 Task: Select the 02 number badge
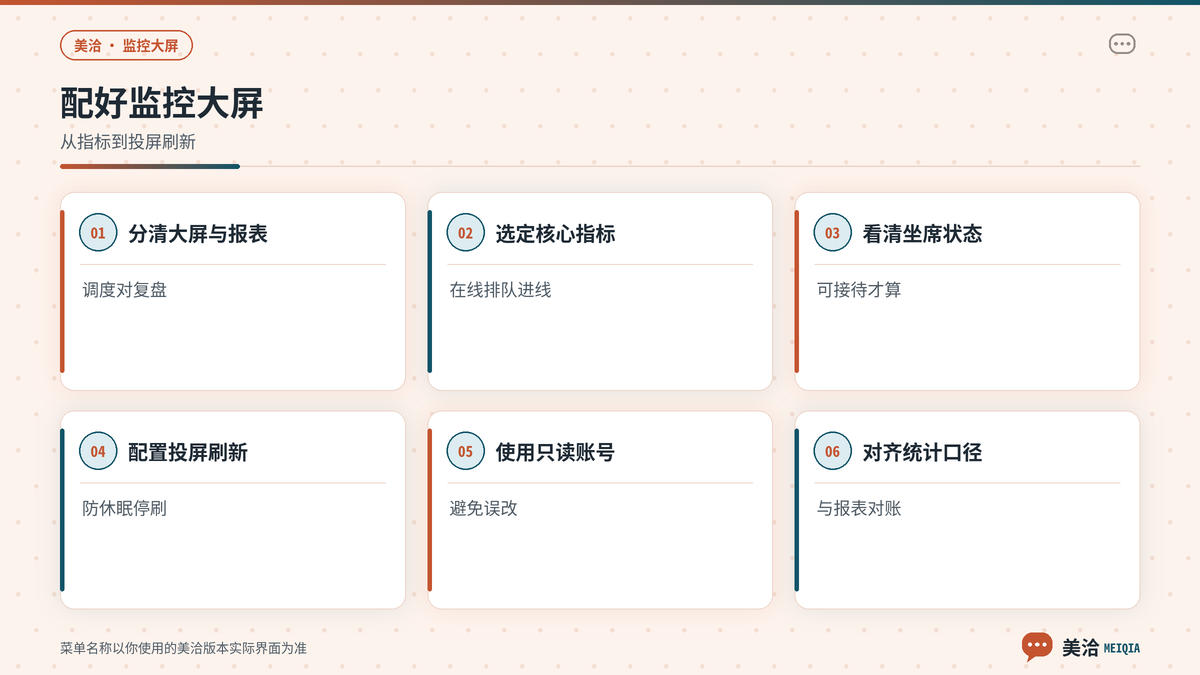465,233
